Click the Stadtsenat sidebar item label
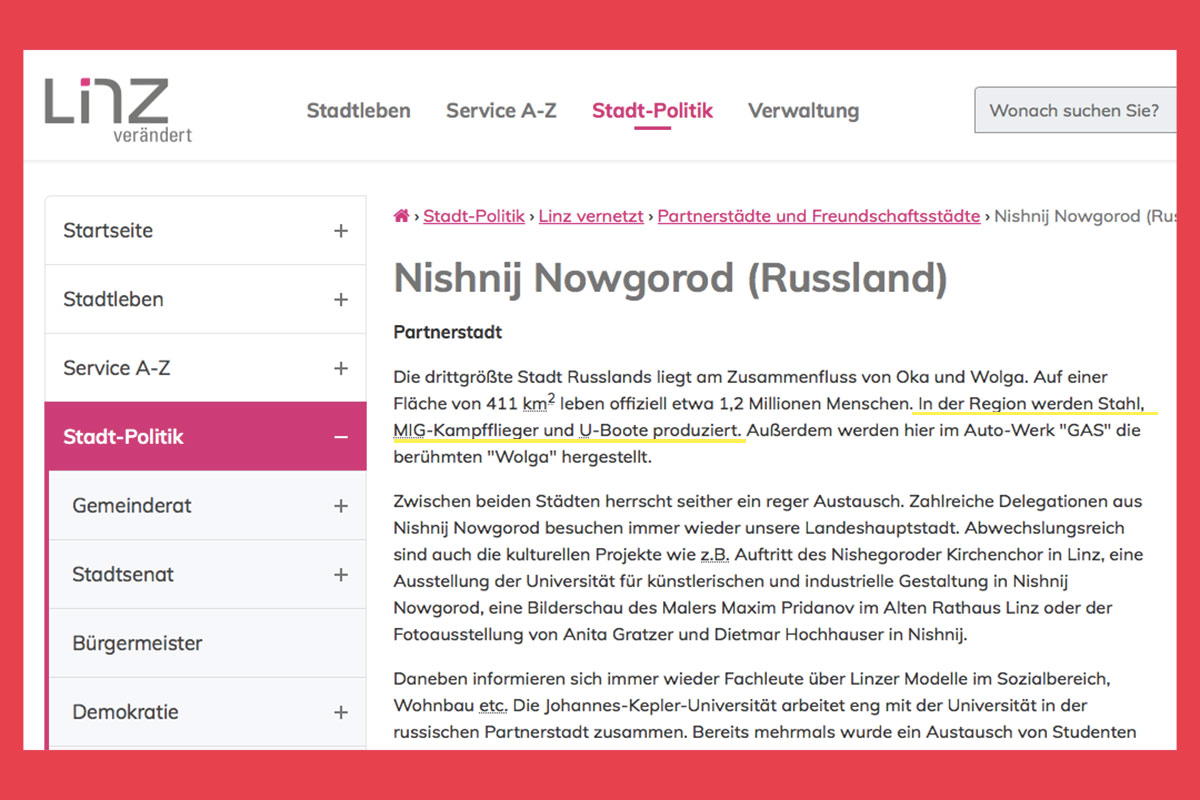1200x800 pixels. tap(123, 575)
